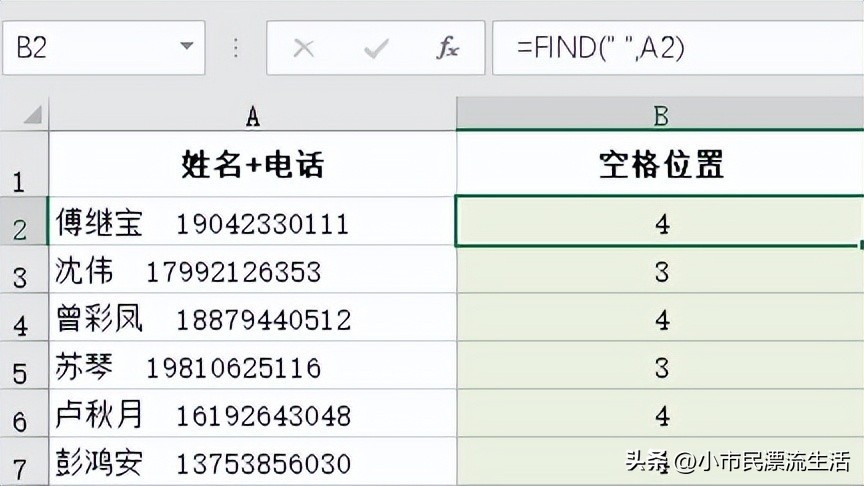Select the cell containing 沈伟 17992126353
The height and width of the screenshot is (486, 864).
(x=253, y=271)
